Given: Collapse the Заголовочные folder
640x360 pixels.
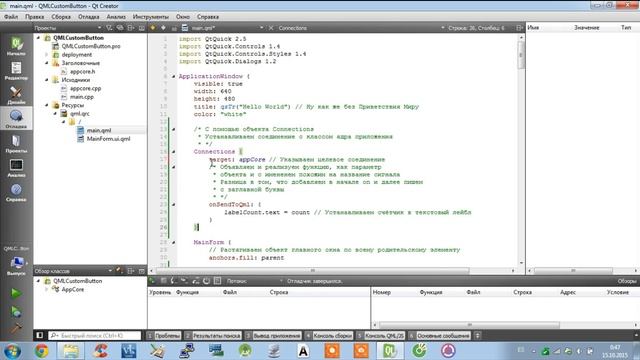Looking at the screenshot, I should click(x=47, y=63).
